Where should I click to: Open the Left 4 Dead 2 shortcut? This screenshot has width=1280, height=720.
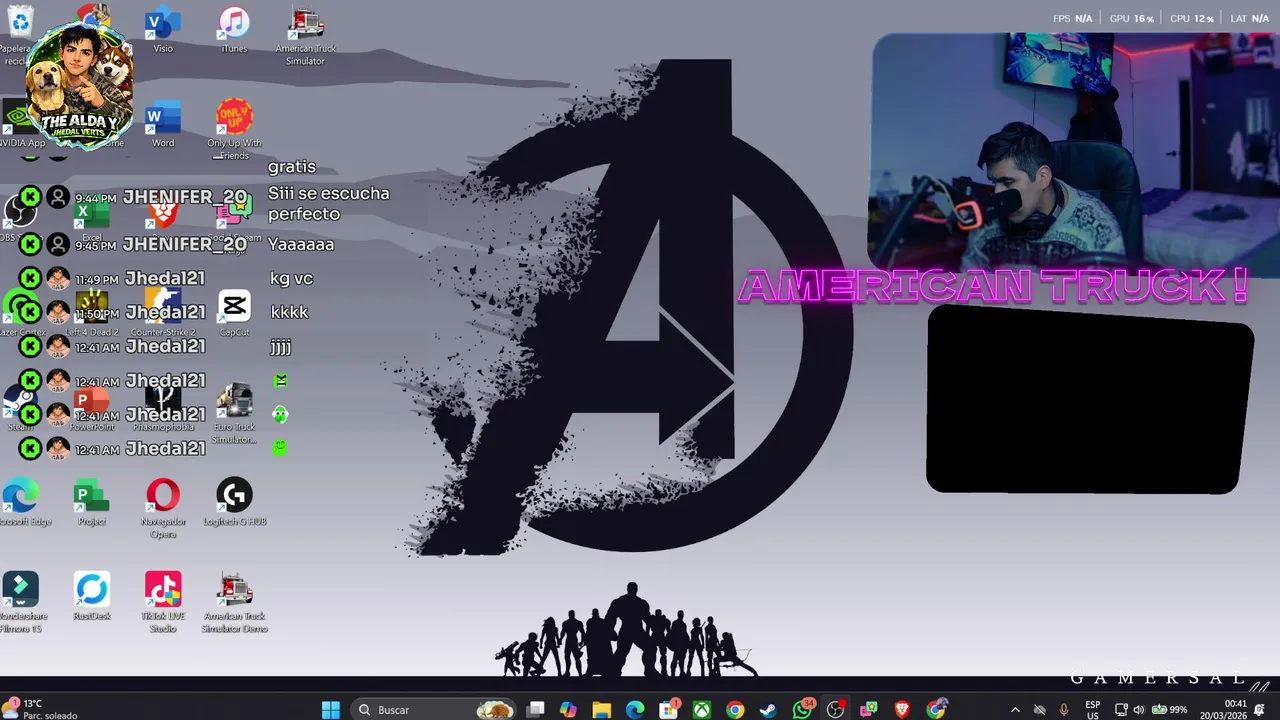pos(92,313)
